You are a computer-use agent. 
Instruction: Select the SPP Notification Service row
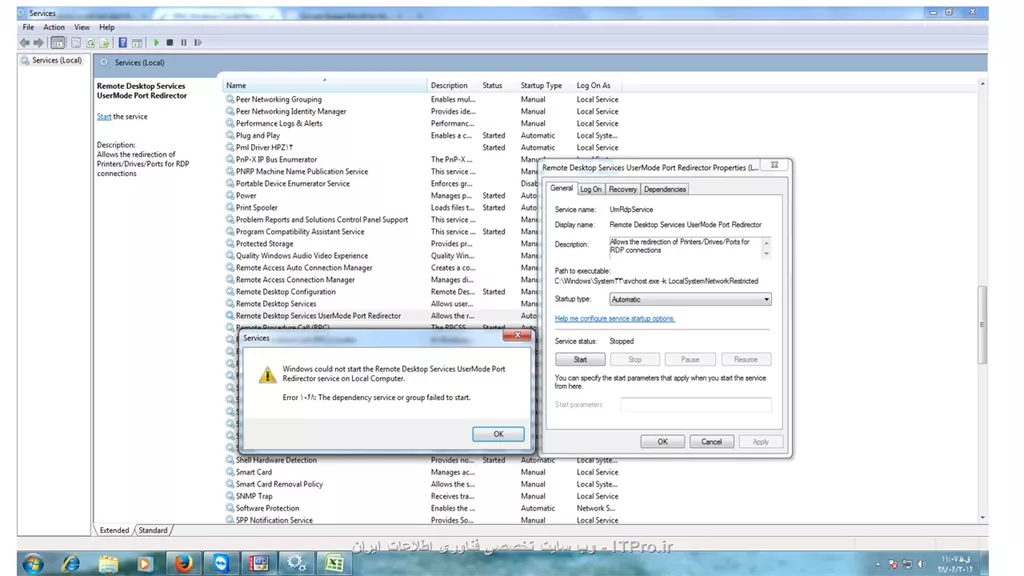[424, 520]
